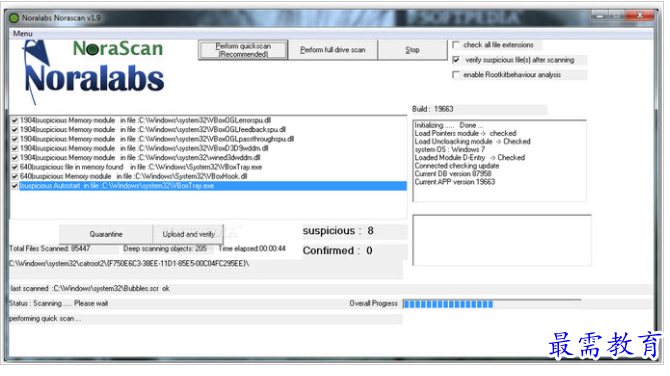Click the performing quick scan status line
The width and height of the screenshot is (670, 376).
(45, 319)
